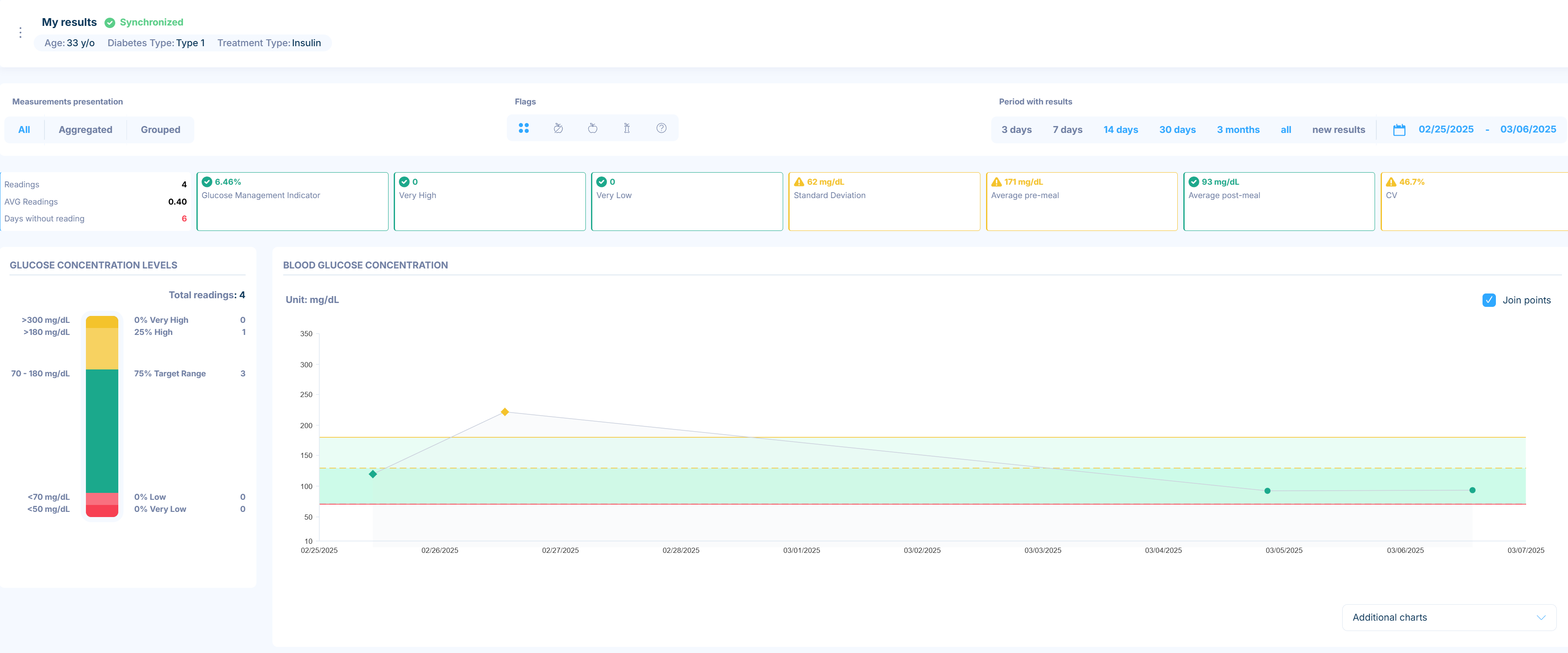Click the Standard Deviation warning icon
1568x653 pixels.
[799, 182]
